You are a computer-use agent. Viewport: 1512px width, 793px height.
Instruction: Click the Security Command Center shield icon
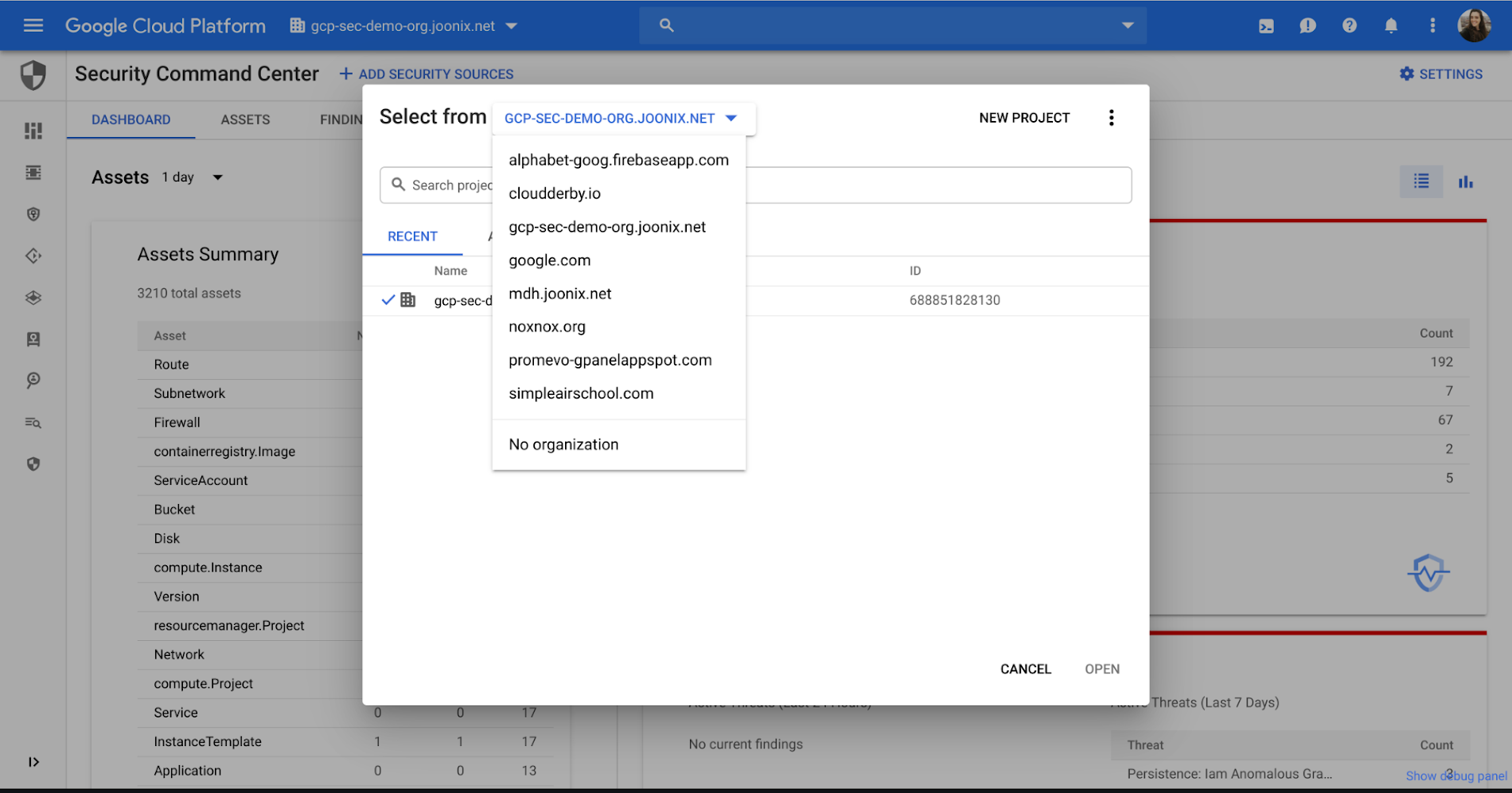click(x=33, y=76)
